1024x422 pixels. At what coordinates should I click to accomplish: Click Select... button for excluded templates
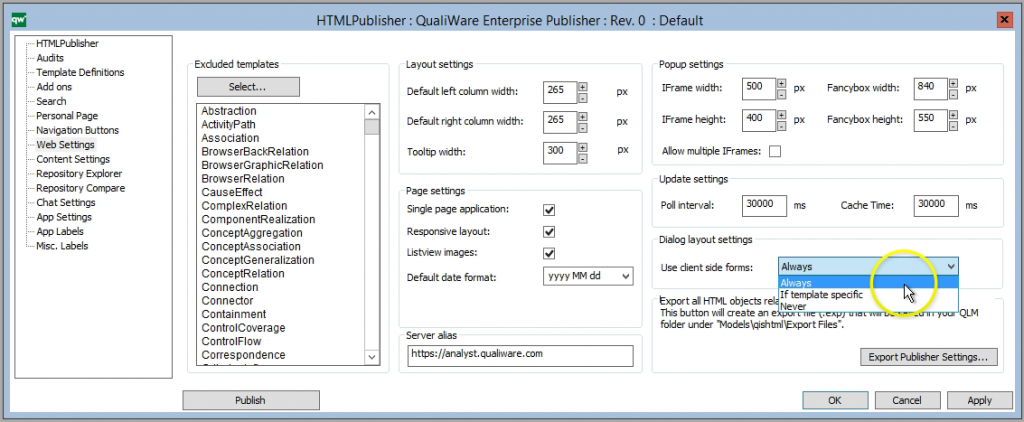click(248, 87)
